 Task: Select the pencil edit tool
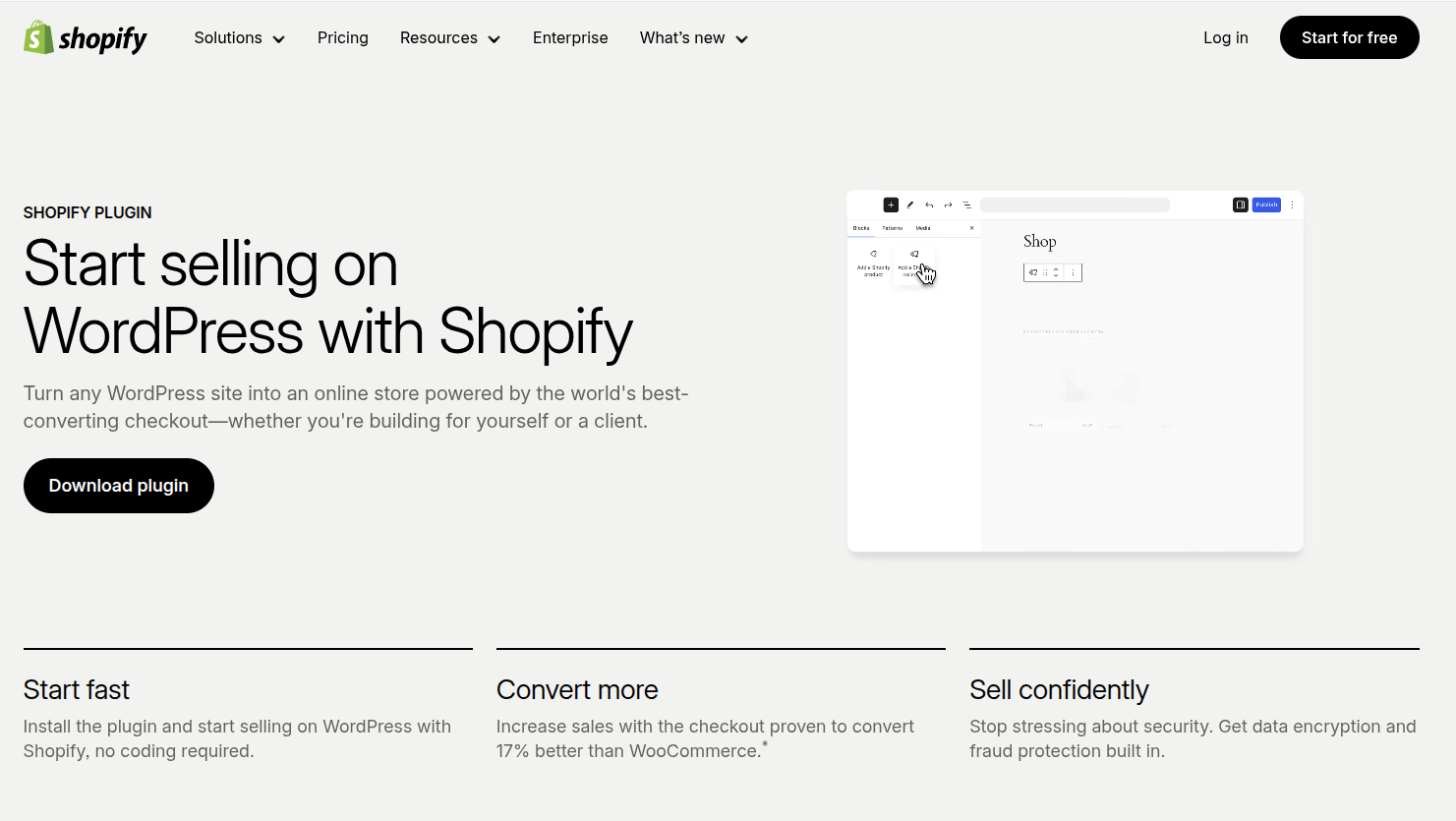(x=910, y=205)
